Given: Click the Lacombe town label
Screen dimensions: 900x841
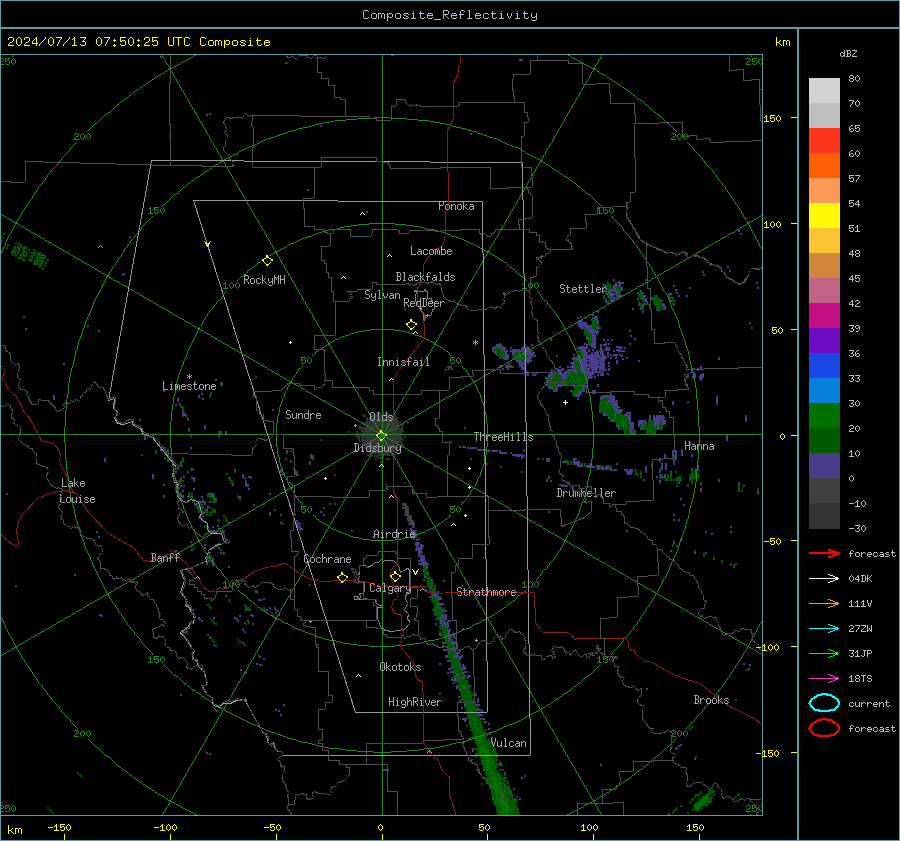Looking at the screenshot, I should pos(431,251).
